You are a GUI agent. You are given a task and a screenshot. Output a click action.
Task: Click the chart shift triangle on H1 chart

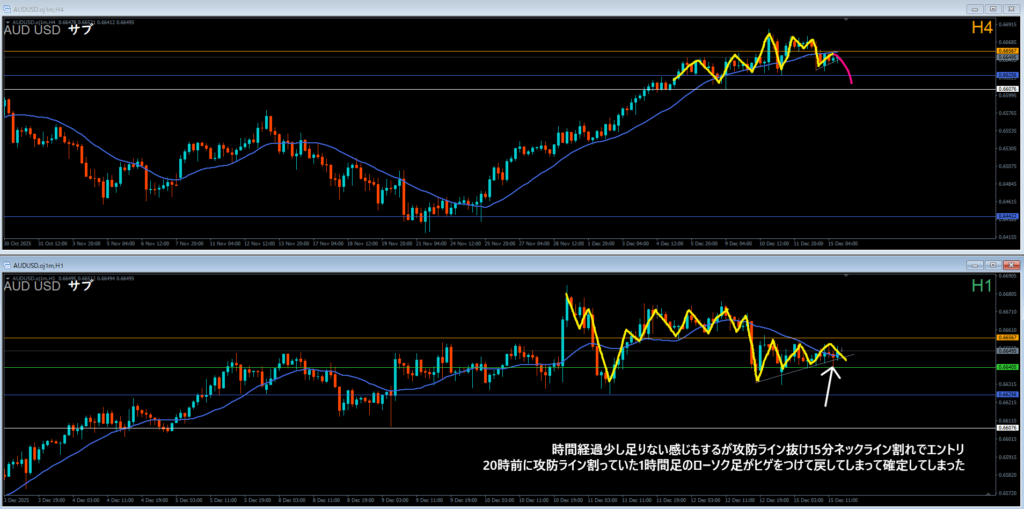(848, 276)
